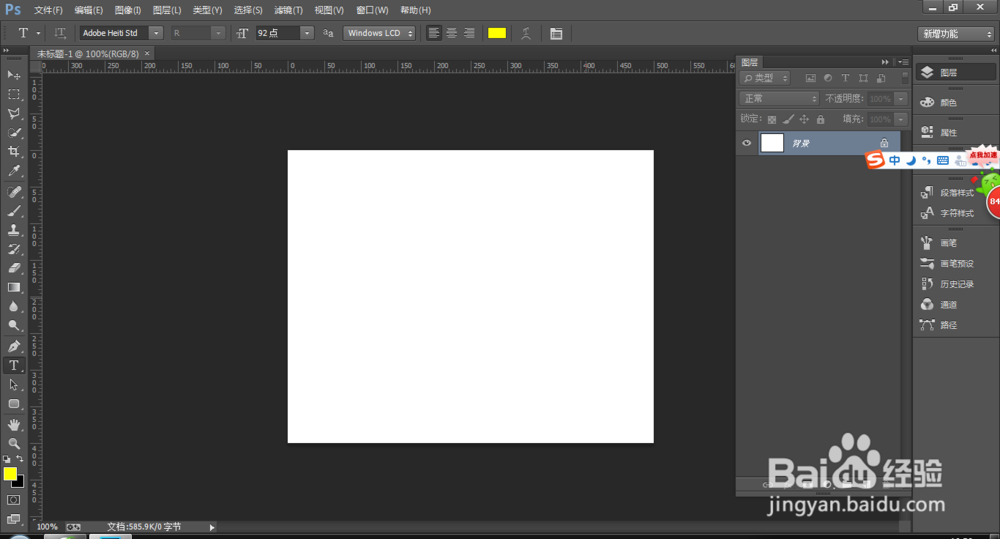Toggle lock image pixels brush icon
This screenshot has width=1000, height=539.
tap(788, 119)
